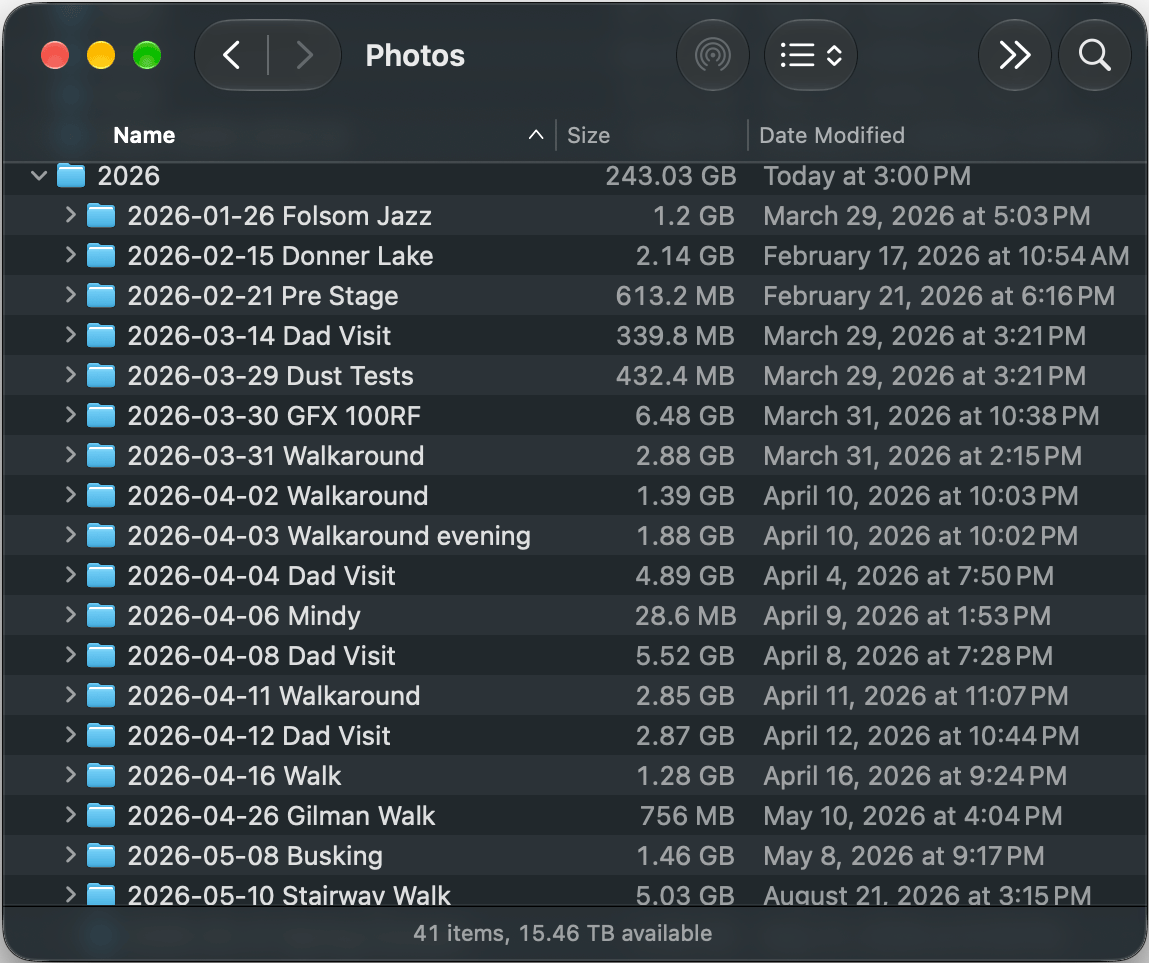Select the 2026-04-02 Walkaround folder icon
The height and width of the screenshot is (963, 1149).
tap(101, 495)
